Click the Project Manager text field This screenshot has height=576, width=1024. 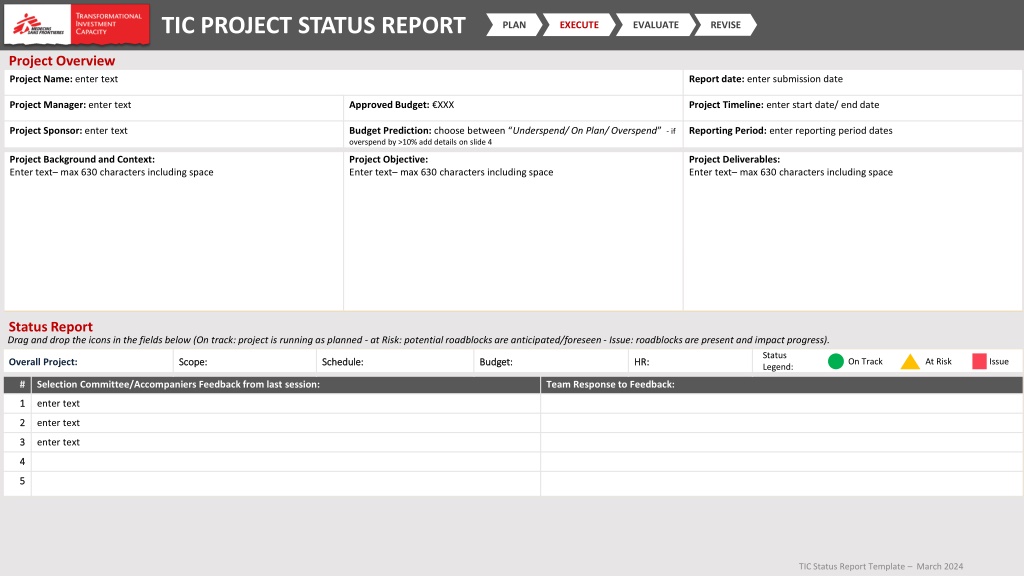tap(174, 108)
